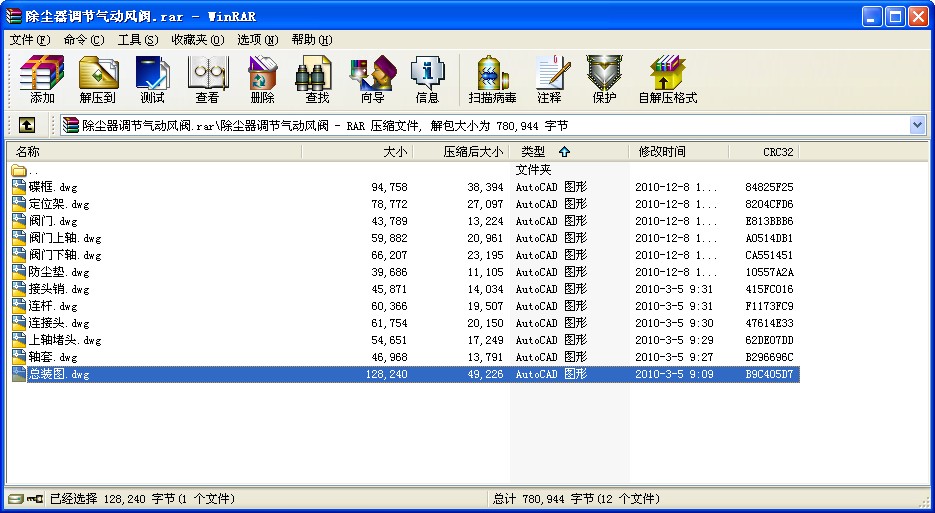The height and width of the screenshot is (513, 935).
Task: Open the 文件(F) menu
Action: pyautogui.click(x=30, y=40)
